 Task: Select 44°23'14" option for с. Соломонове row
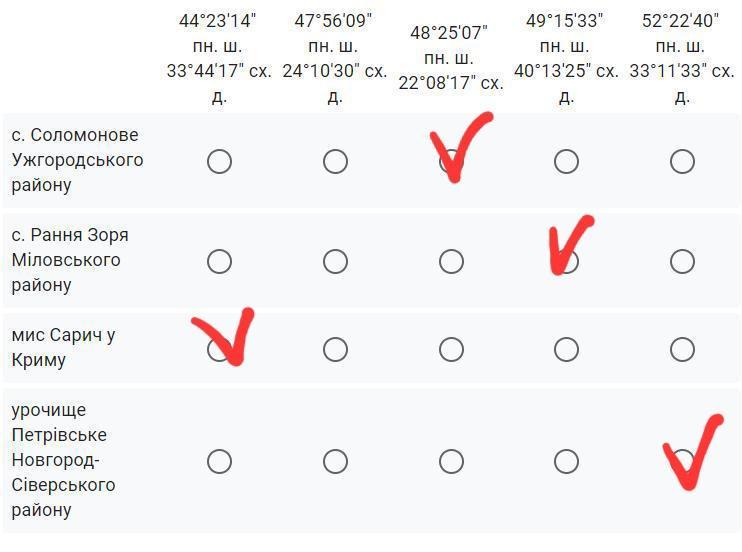point(220,161)
